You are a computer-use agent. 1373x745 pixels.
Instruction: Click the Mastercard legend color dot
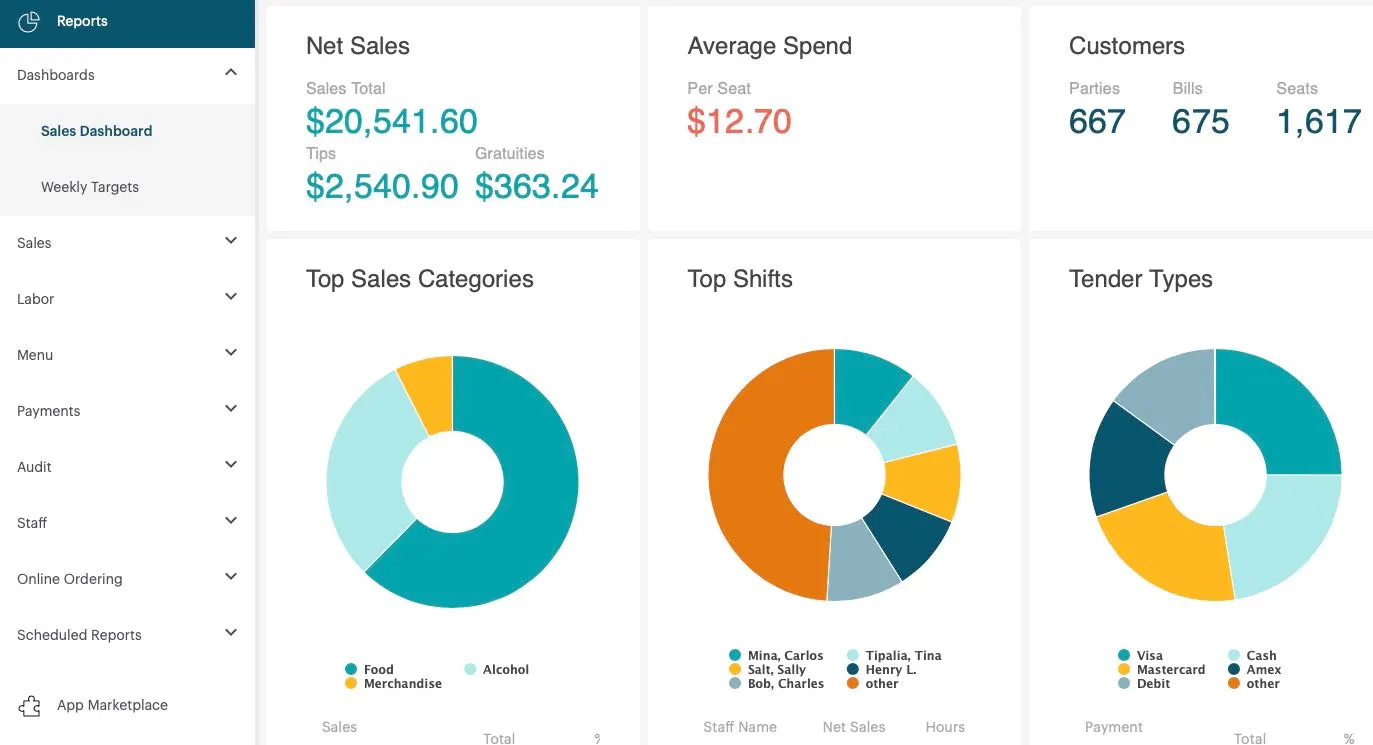pos(1124,669)
